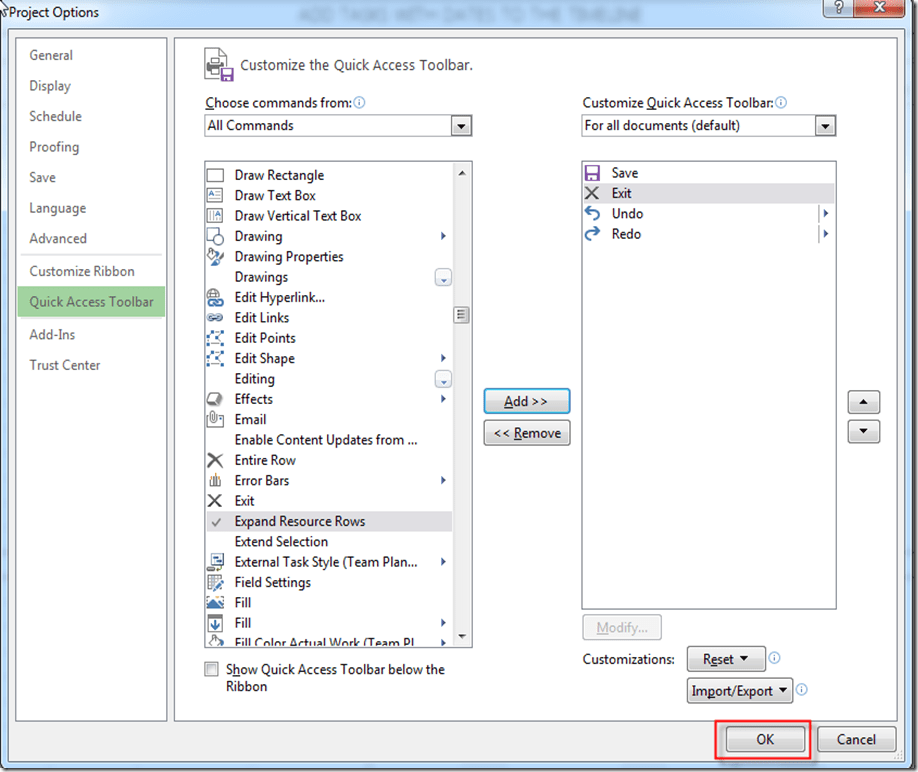
Task: Click the Undo icon in the toolbar list
Action: point(593,213)
